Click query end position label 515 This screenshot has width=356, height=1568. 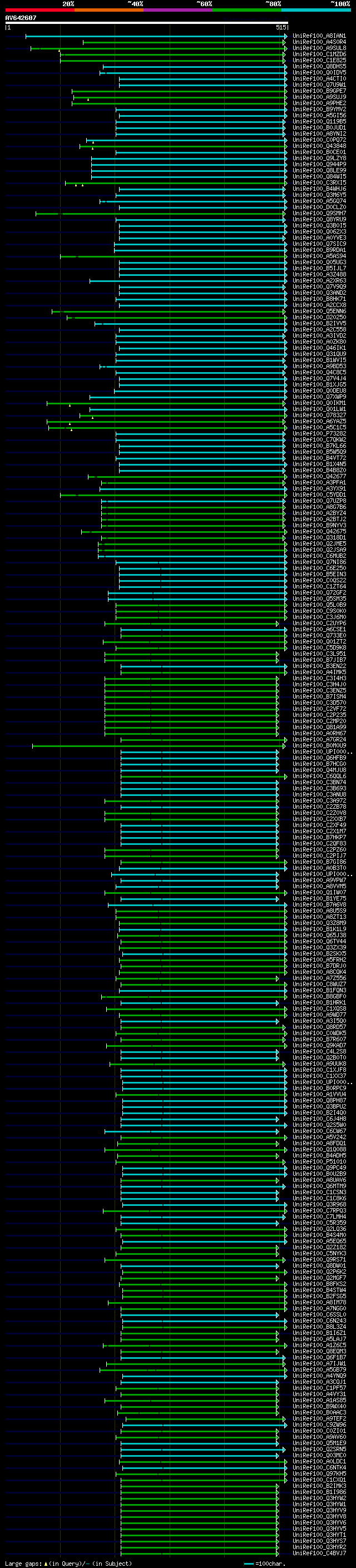281,27
